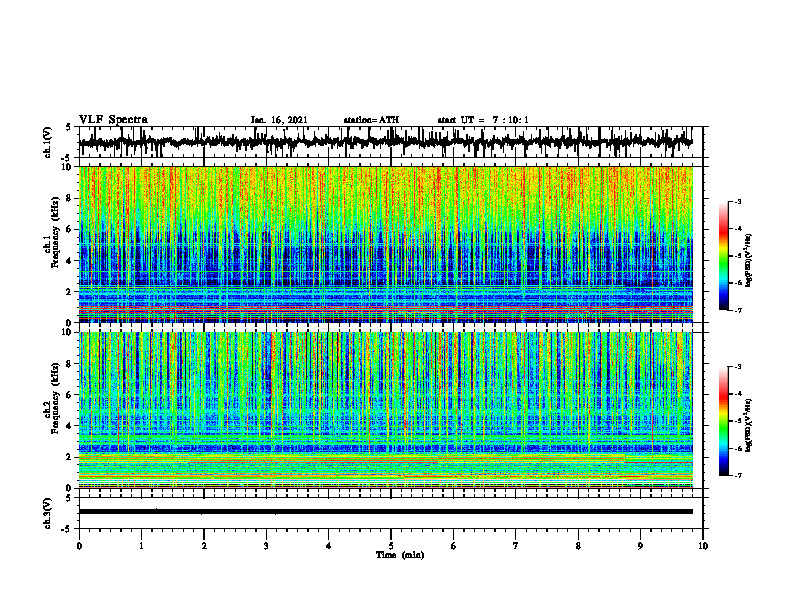Click the ch.2 color bar "log(PSD)" label
The height and width of the screenshot is (612, 792).
[x=749, y=425]
